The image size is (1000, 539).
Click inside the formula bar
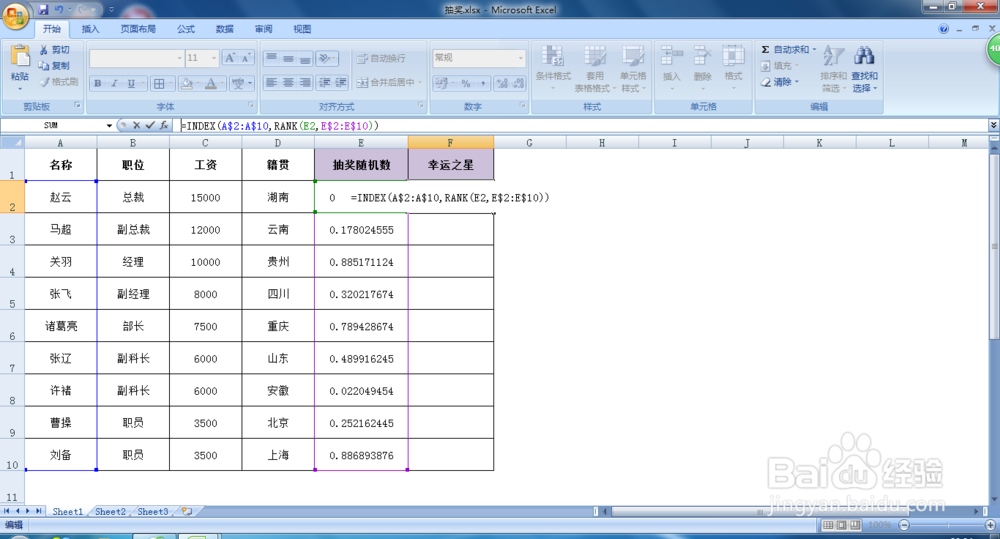click(x=582, y=126)
